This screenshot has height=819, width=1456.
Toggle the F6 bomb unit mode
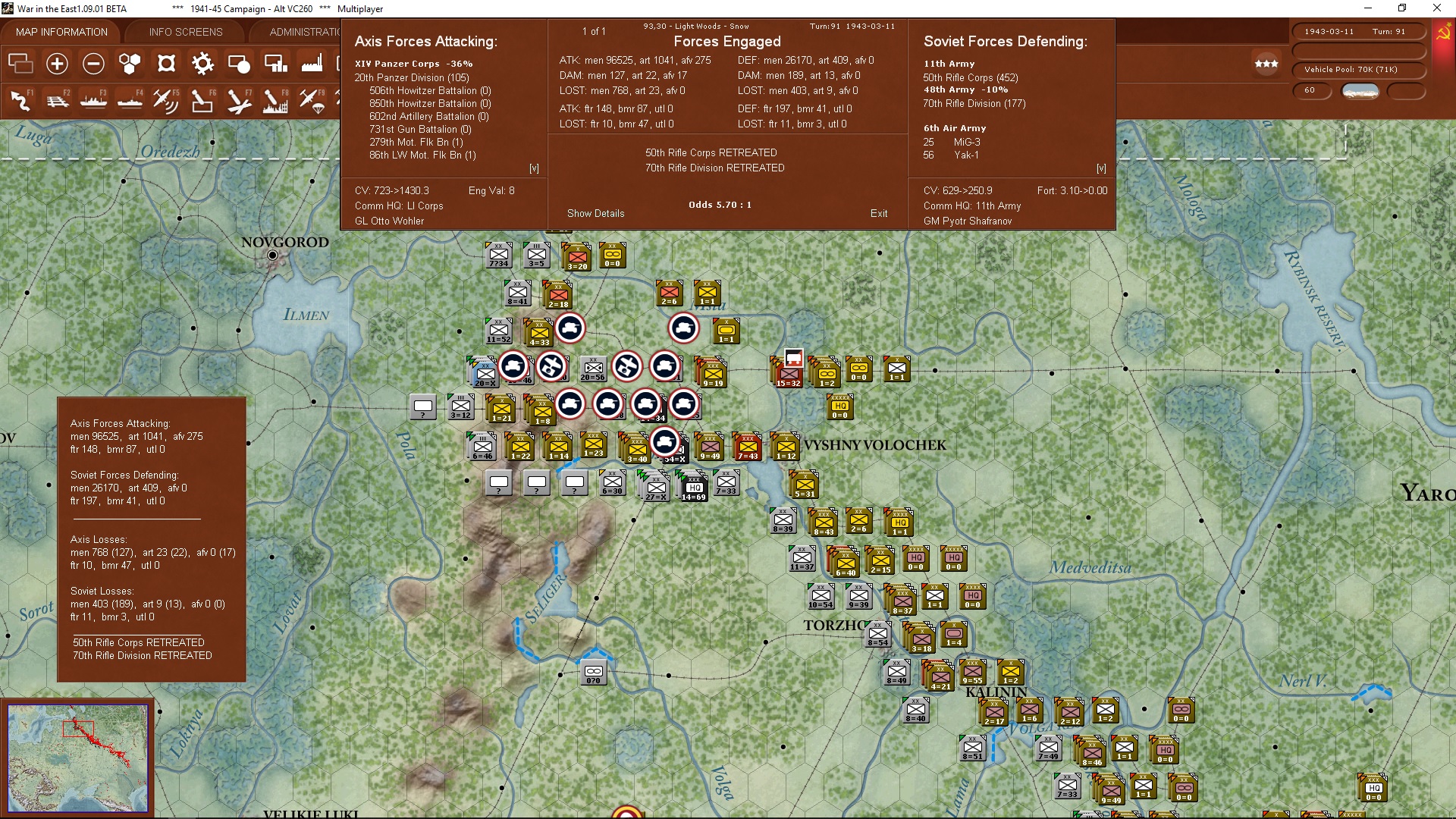(x=202, y=100)
